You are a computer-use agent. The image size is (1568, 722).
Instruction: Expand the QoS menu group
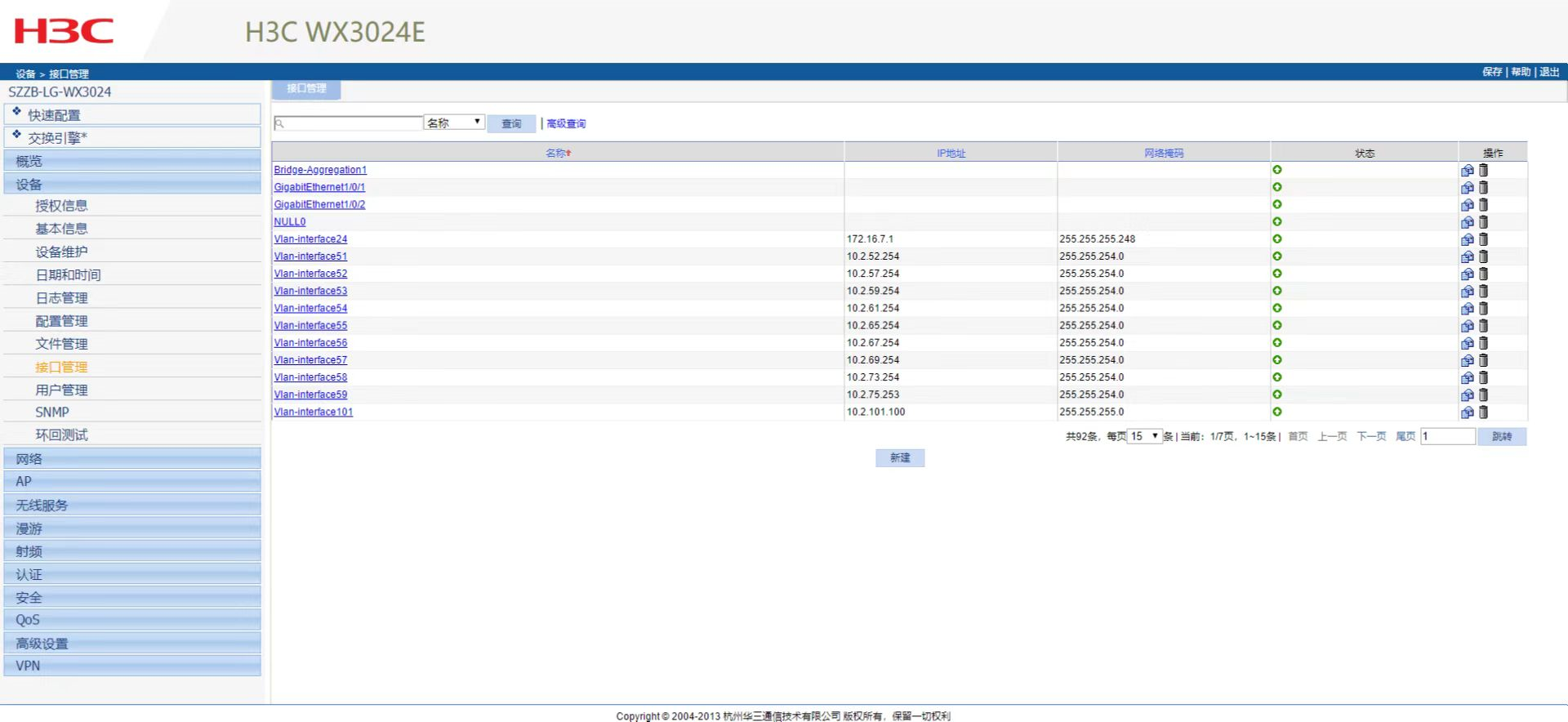132,620
